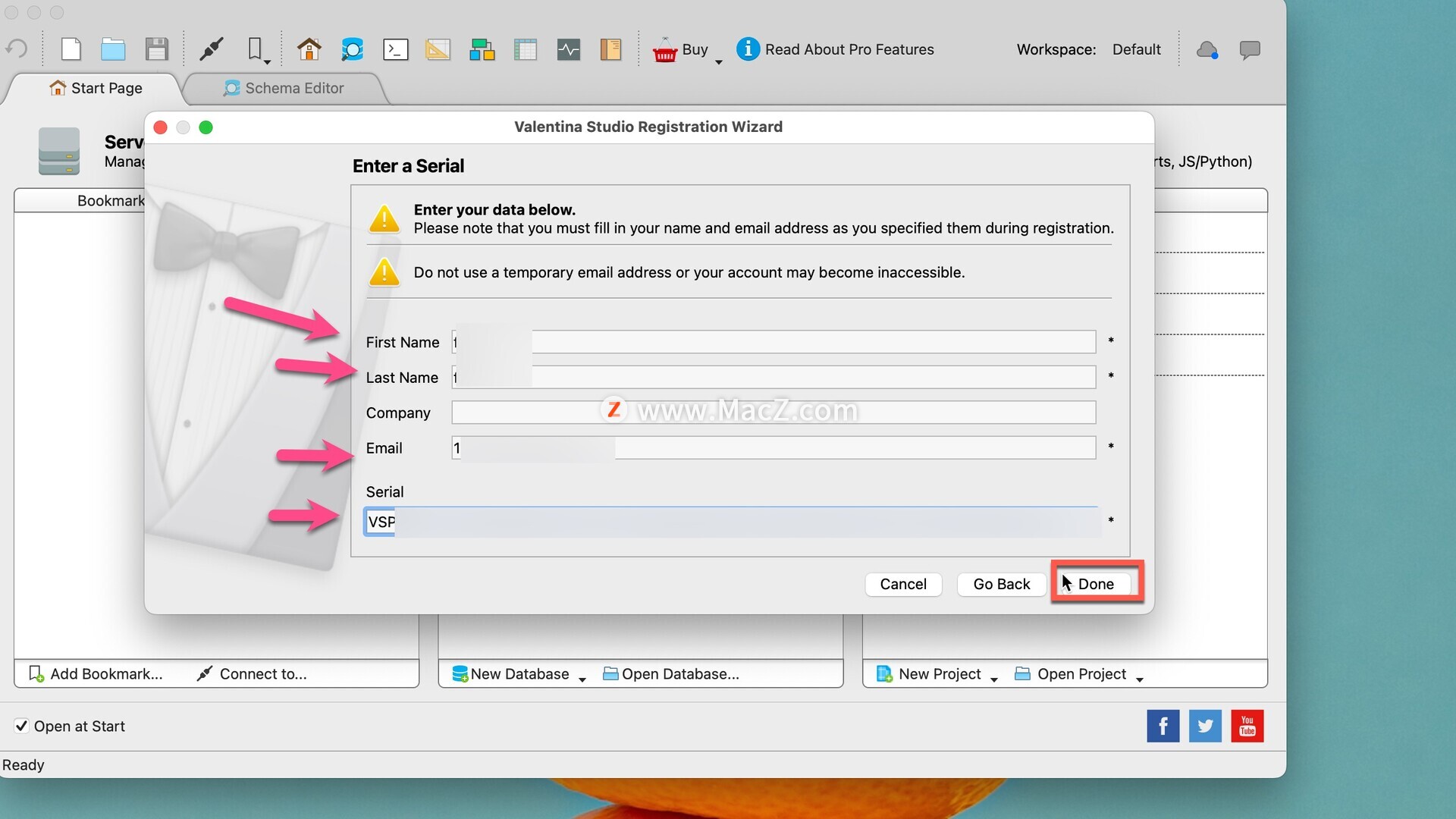Open the bookmark toolbar dropdown arrow
The image size is (1456, 819).
click(x=268, y=62)
